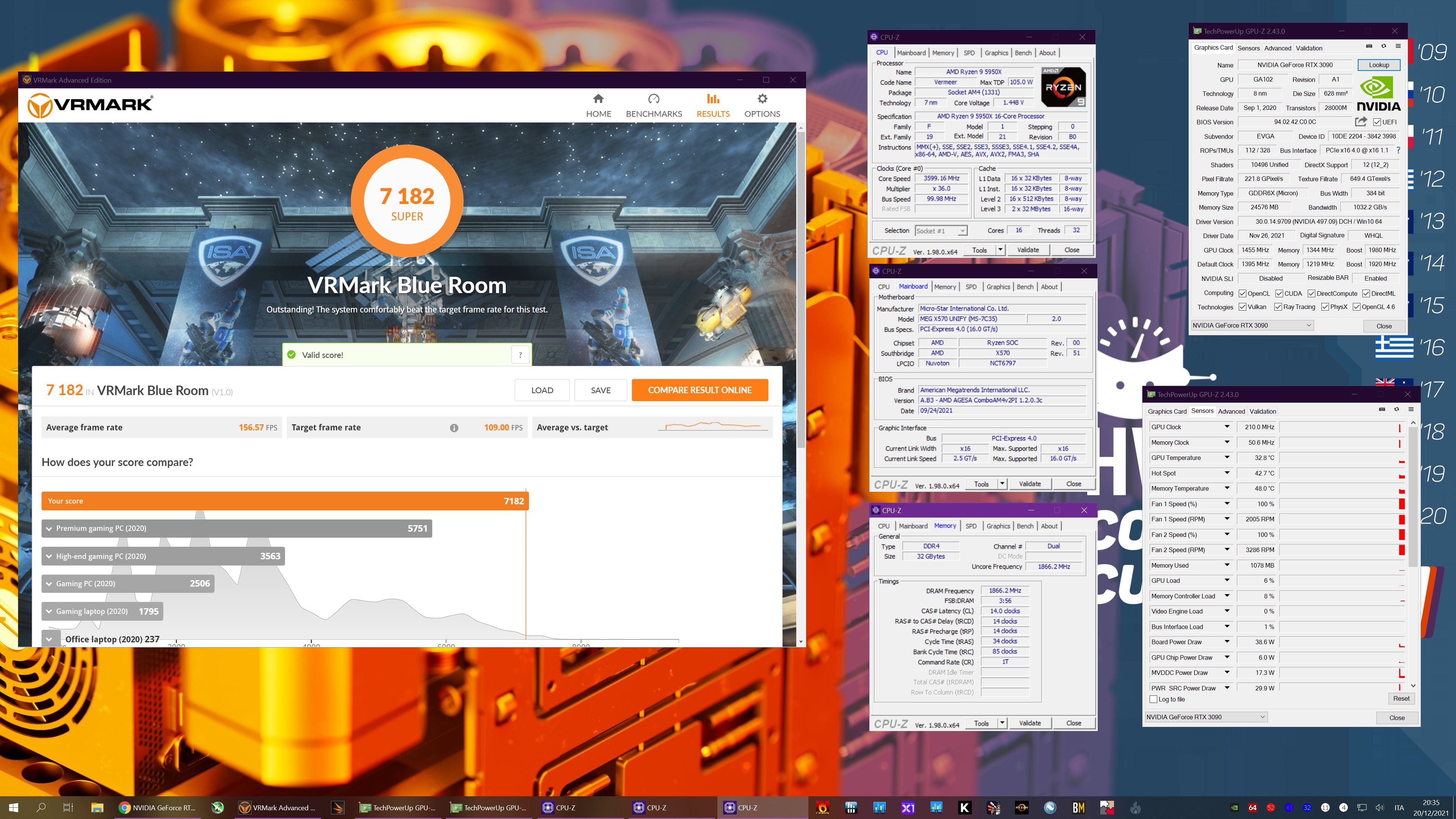Open the Bench tab in CPU-Z Mainboard window

(1025, 287)
